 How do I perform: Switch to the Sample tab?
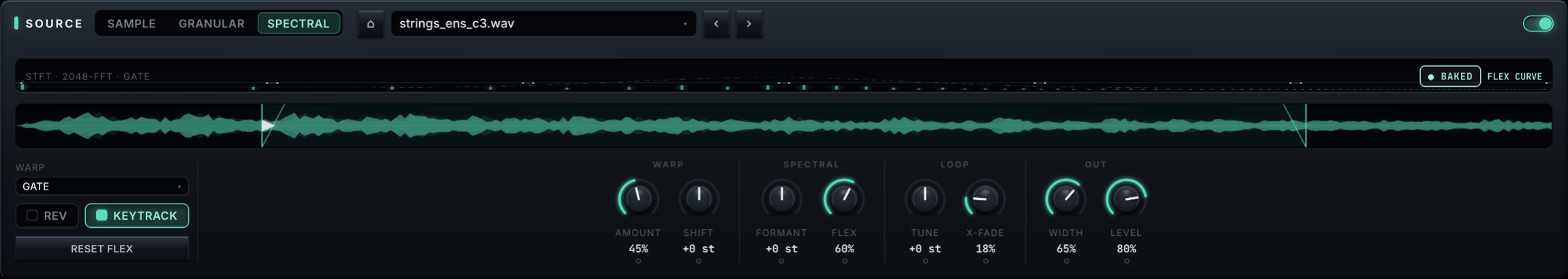[x=132, y=24]
